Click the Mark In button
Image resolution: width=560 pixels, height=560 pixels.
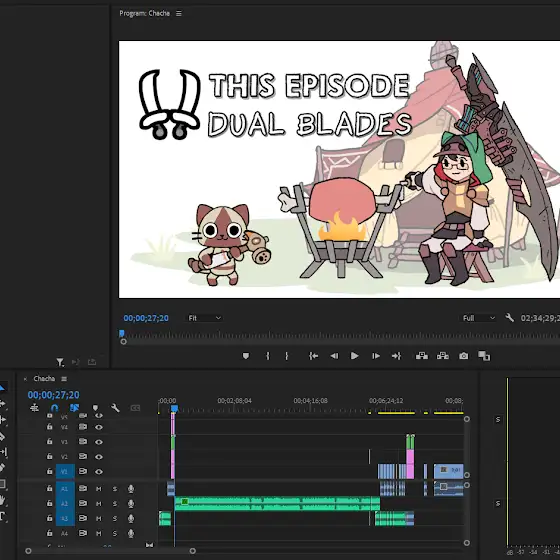coord(268,356)
